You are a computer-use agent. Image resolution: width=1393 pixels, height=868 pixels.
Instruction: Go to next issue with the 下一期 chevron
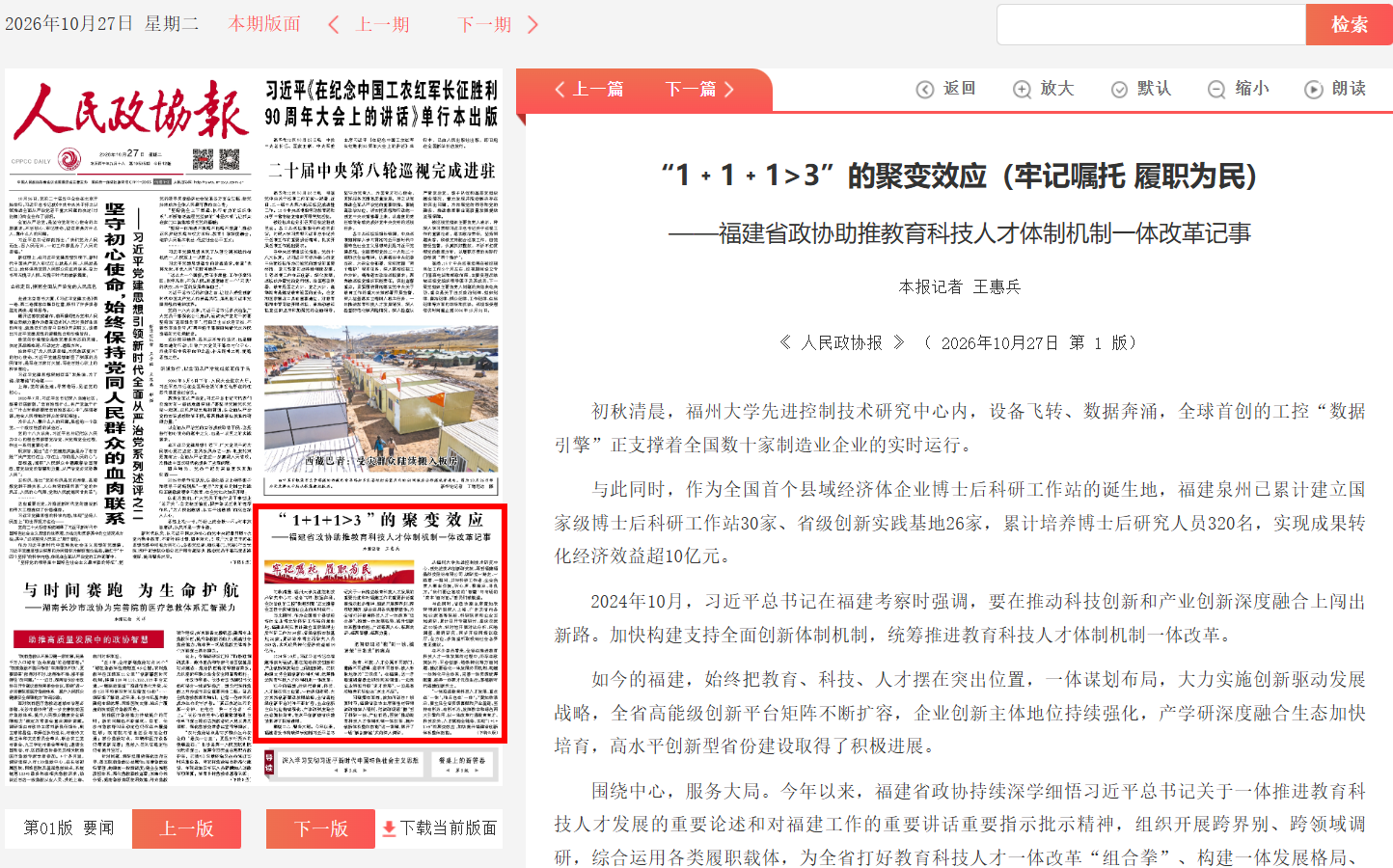pos(533,24)
